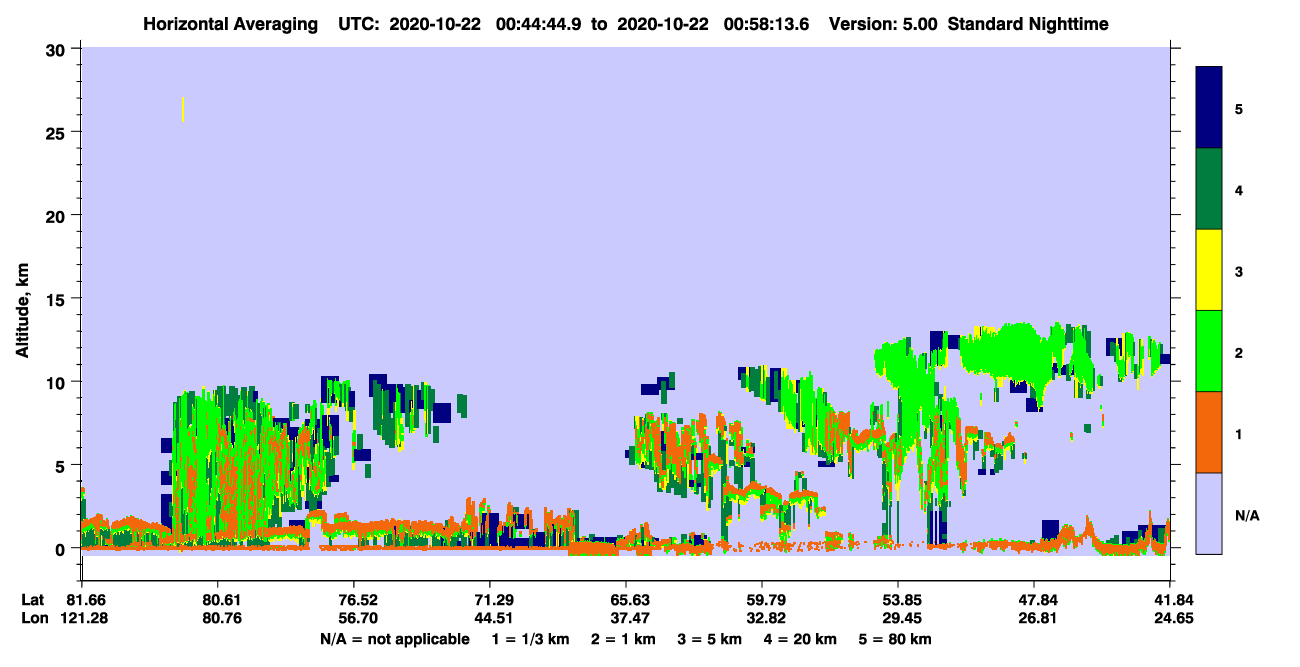The height and width of the screenshot is (667, 1300).
Task: Click the '5 = 80 km' legend entry
Action: [896, 639]
